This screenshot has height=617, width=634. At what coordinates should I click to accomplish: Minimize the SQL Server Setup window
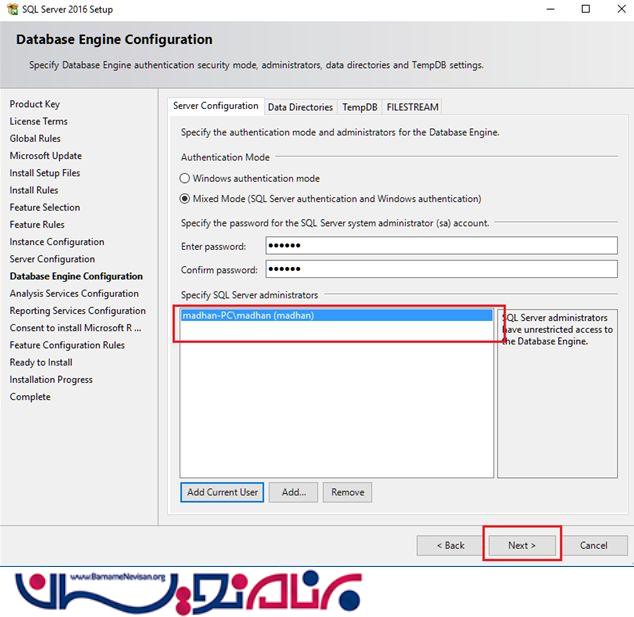click(x=550, y=9)
